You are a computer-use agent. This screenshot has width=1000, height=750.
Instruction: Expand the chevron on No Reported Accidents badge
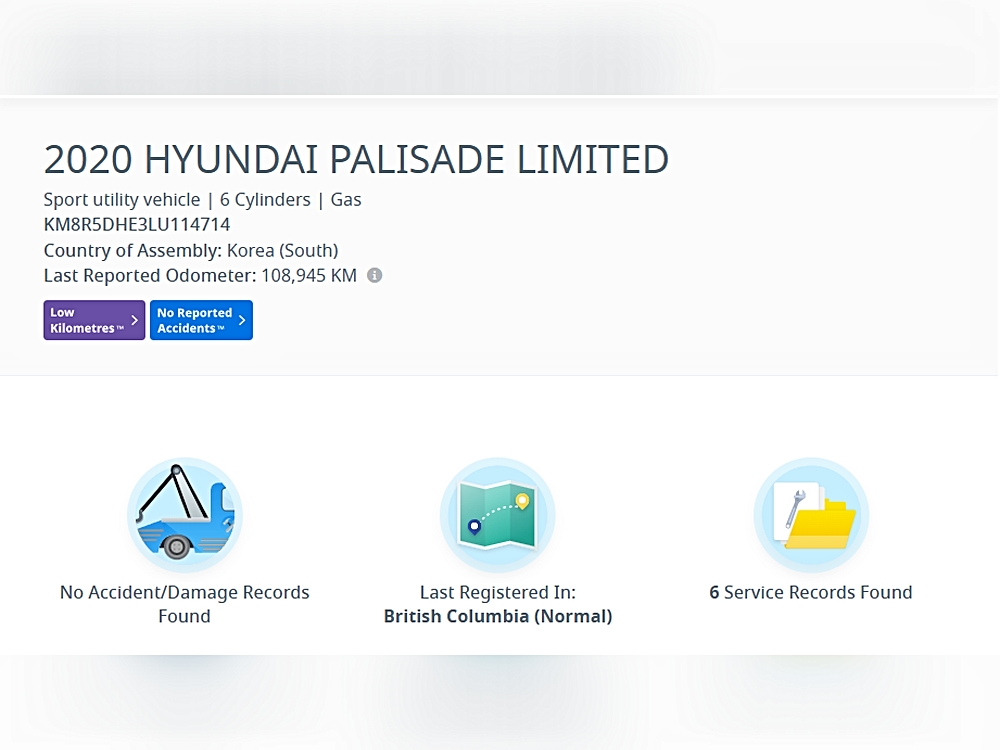click(242, 320)
